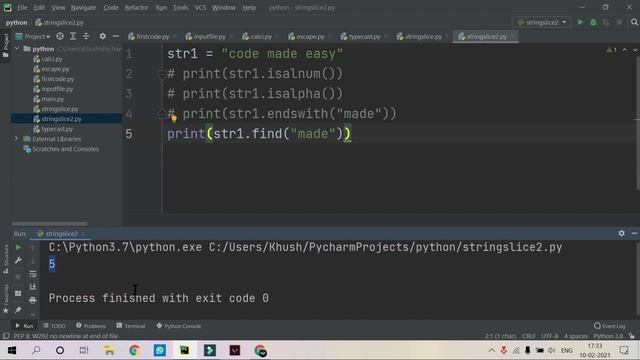Click the CRLF line separator in status bar

coord(529,336)
